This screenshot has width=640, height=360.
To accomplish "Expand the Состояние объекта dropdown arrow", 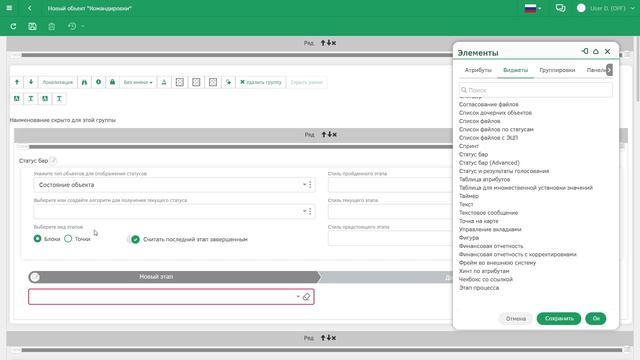I will [x=304, y=184].
